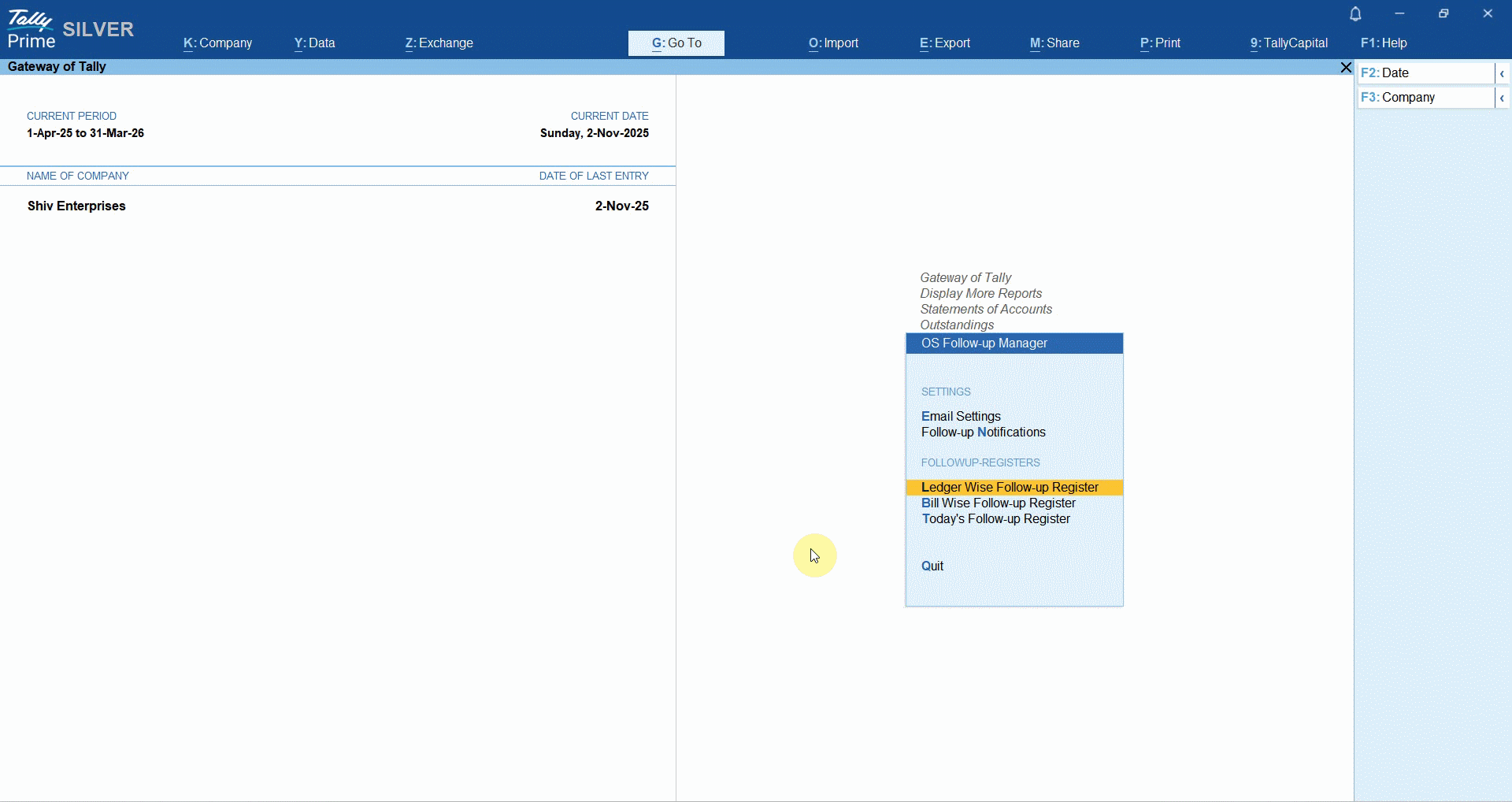Expand the F2 Date side arrow
This screenshot has width=1512, height=802.
pyautogui.click(x=1502, y=73)
